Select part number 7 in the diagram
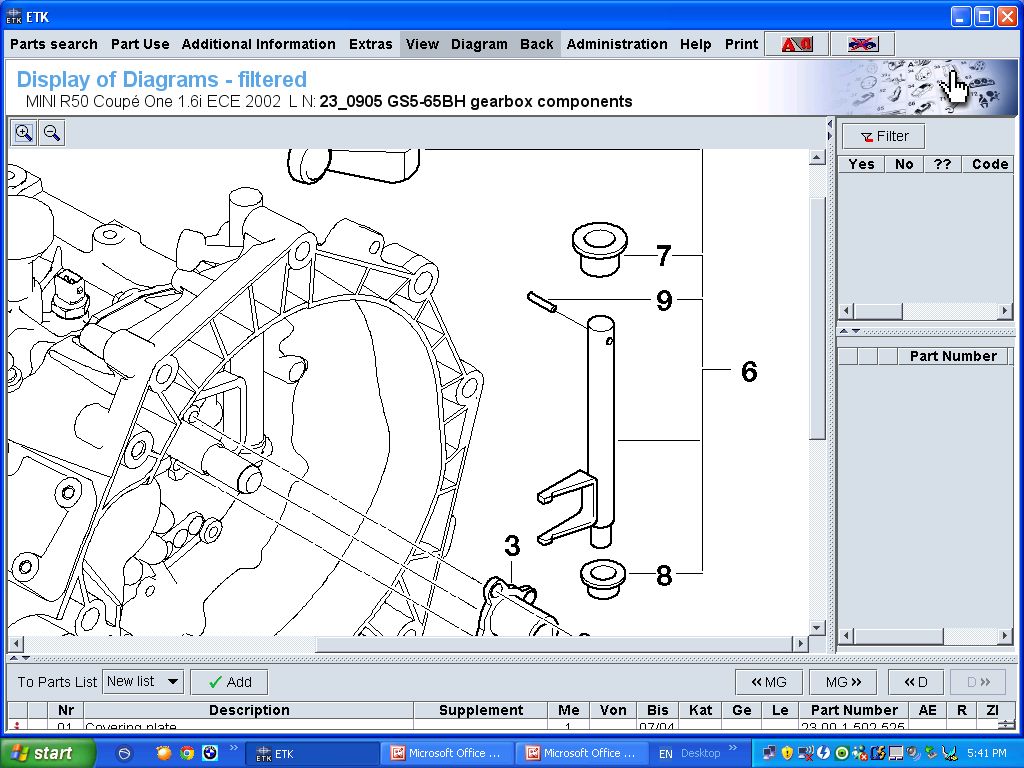Viewport: 1024px width, 768px height. pos(663,256)
